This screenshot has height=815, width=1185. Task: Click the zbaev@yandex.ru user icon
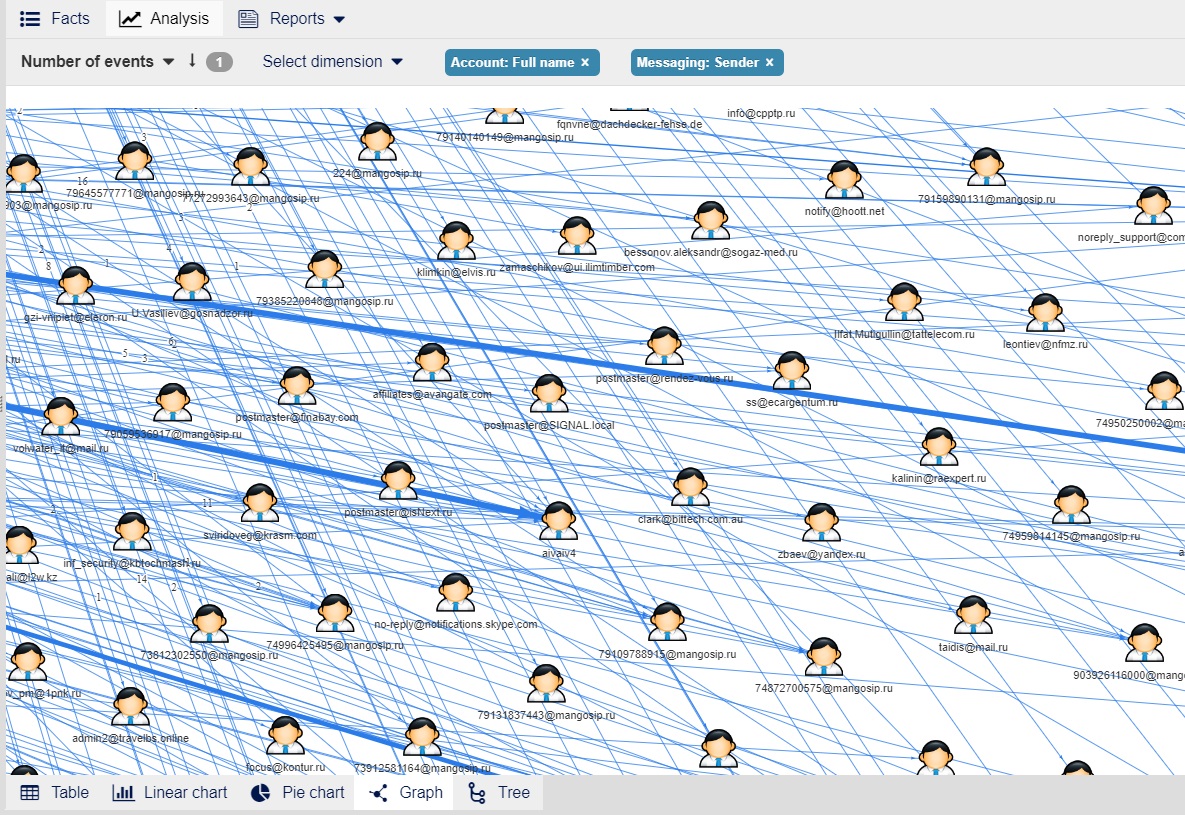821,523
